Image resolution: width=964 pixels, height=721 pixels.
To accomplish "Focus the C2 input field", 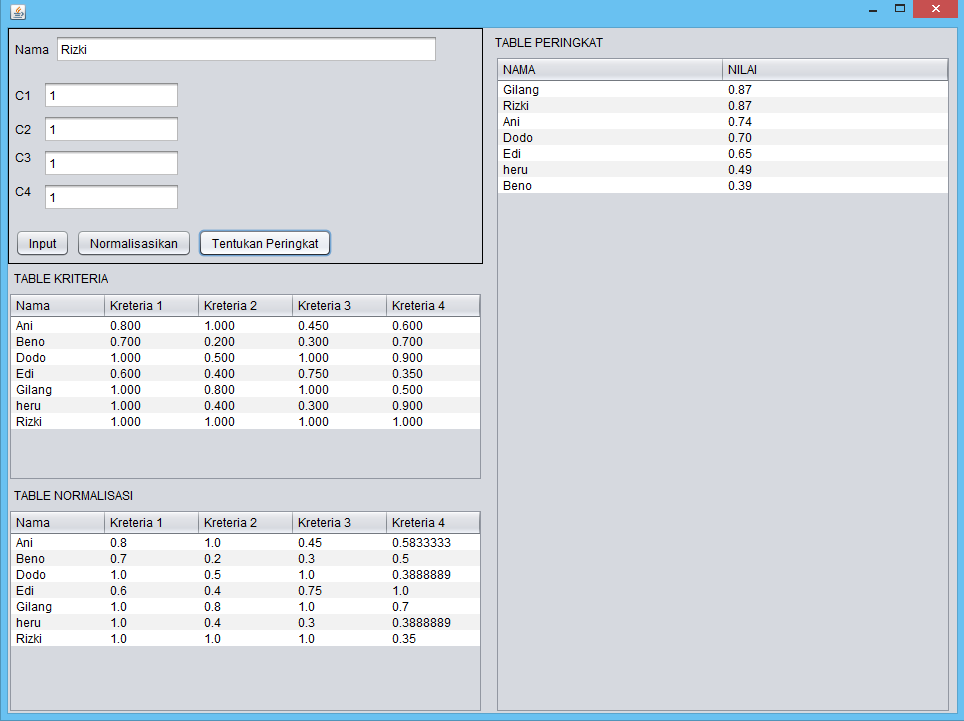I will [x=111, y=129].
